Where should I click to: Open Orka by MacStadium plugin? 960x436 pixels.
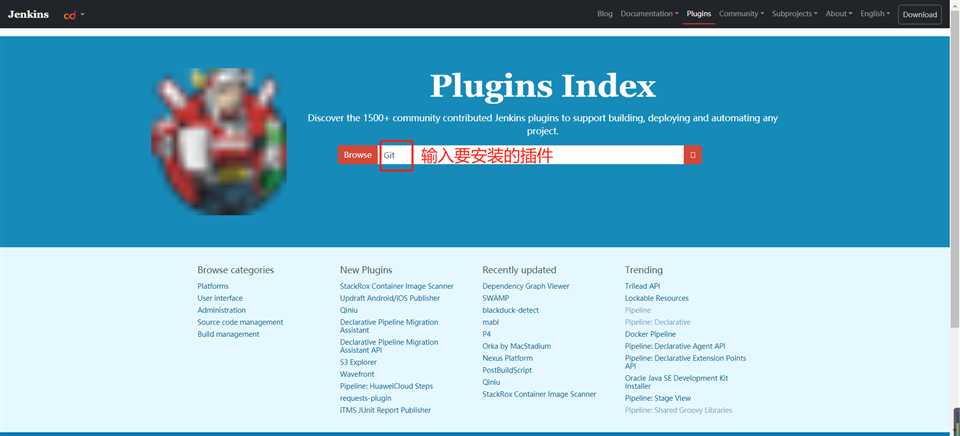pyautogui.click(x=517, y=346)
